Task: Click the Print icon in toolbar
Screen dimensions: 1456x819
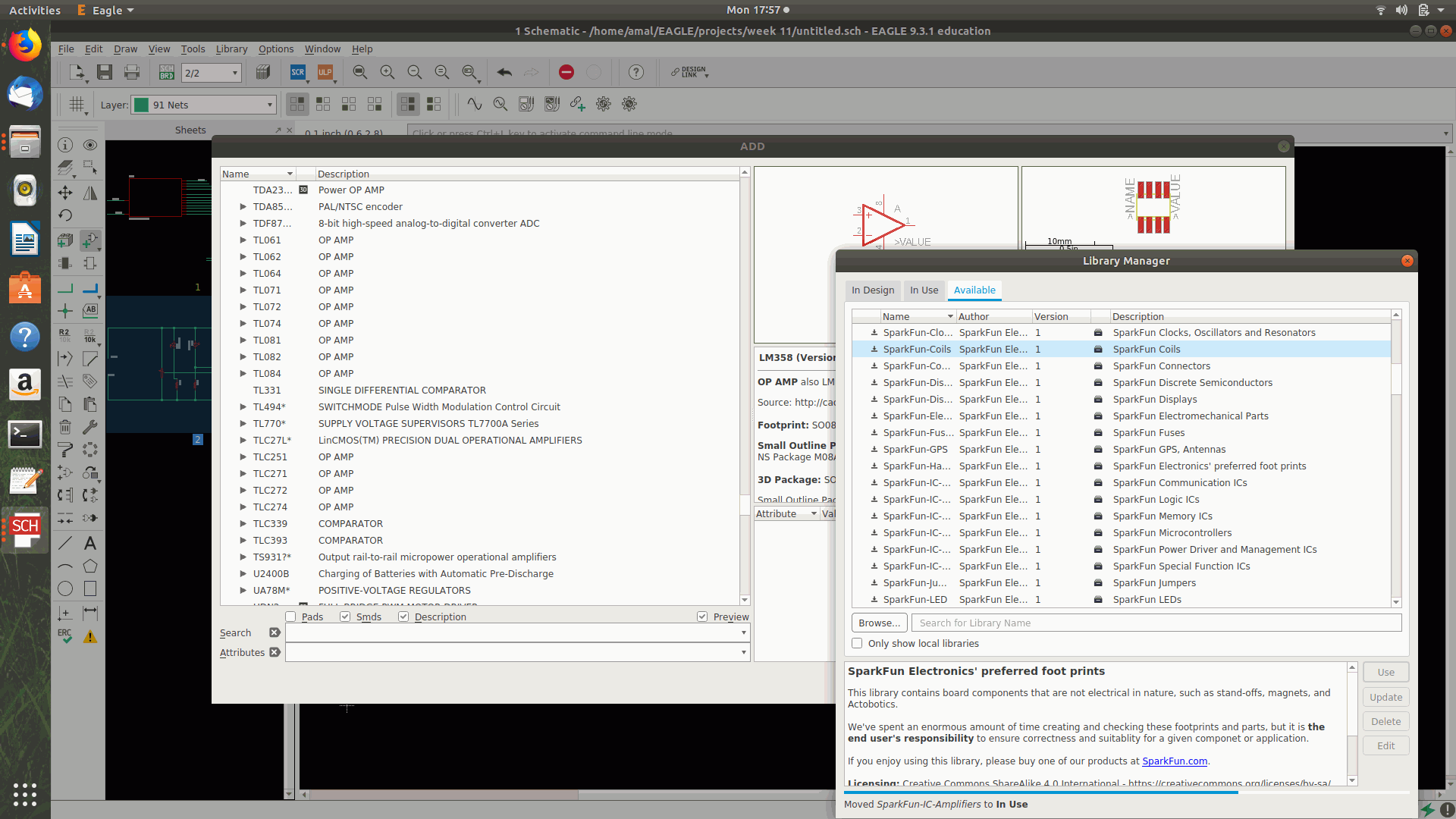Action: [132, 72]
